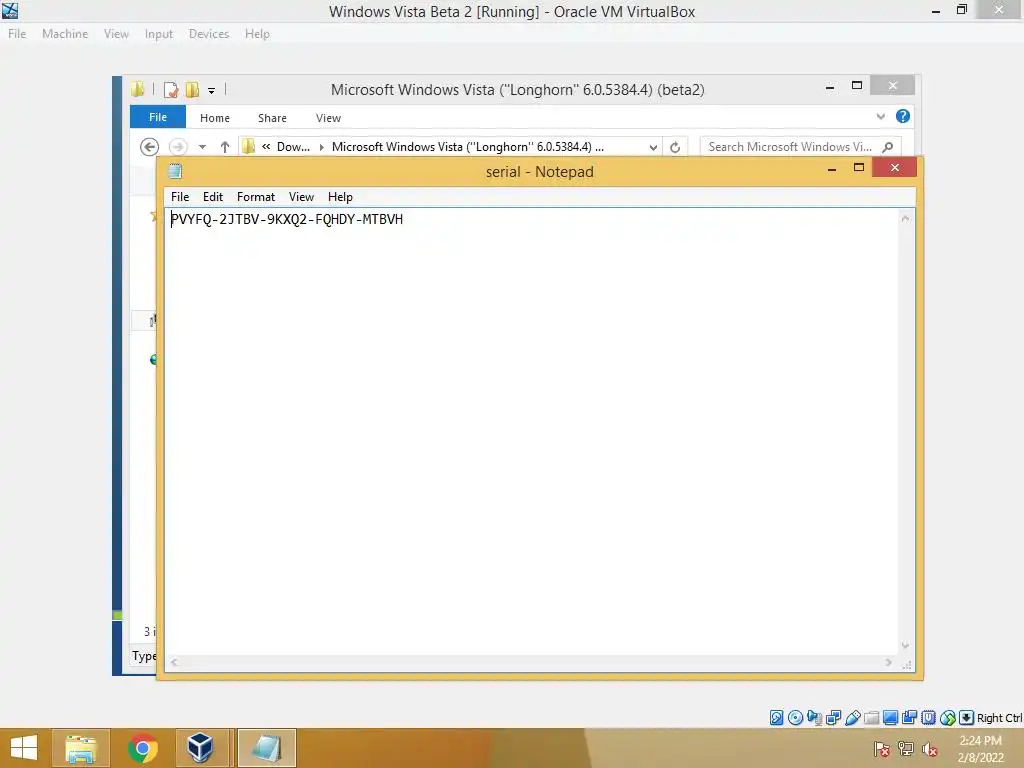This screenshot has height=768, width=1024.
Task: Click the New Folder quick access icon
Action: pos(192,90)
